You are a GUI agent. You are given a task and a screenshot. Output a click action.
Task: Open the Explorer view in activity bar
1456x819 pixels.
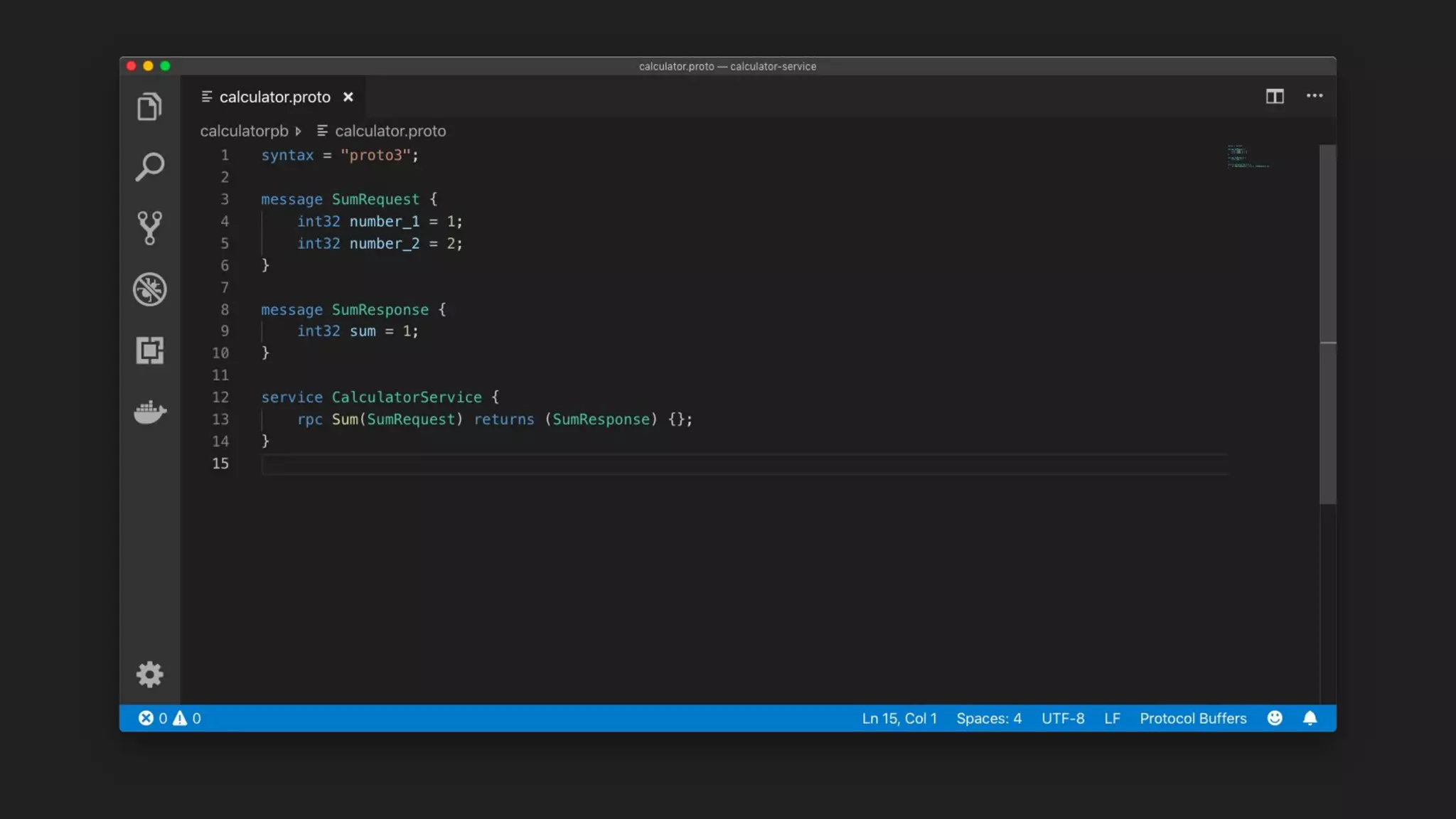point(149,107)
